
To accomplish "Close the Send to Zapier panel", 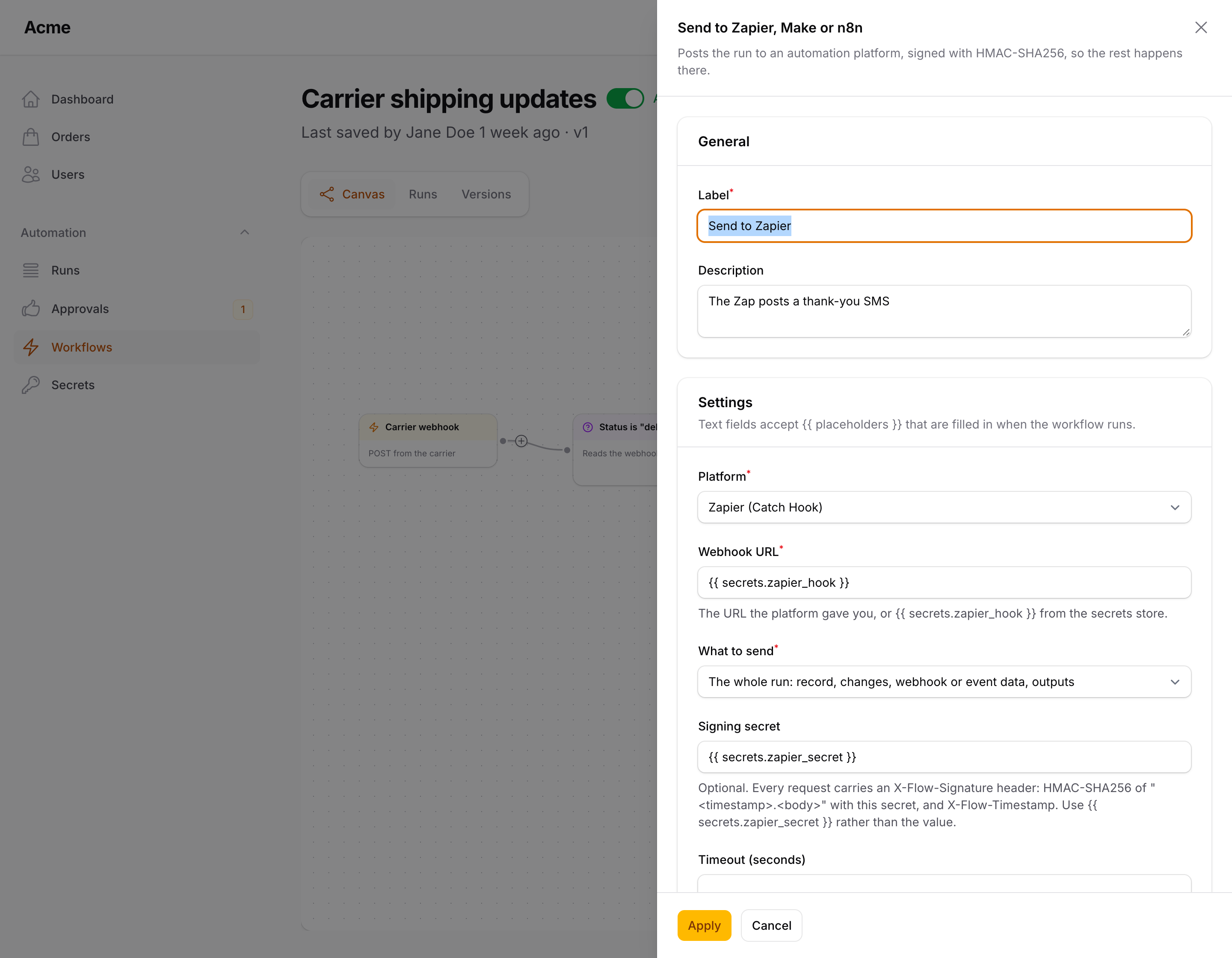I will [x=1201, y=28].
